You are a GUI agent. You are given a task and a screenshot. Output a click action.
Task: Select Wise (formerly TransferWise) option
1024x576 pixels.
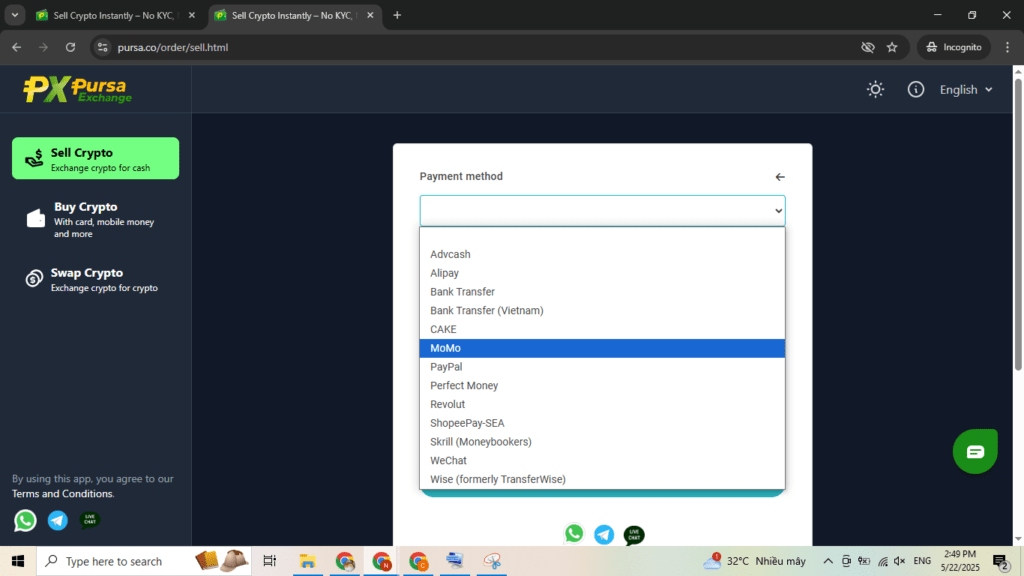pos(602,479)
